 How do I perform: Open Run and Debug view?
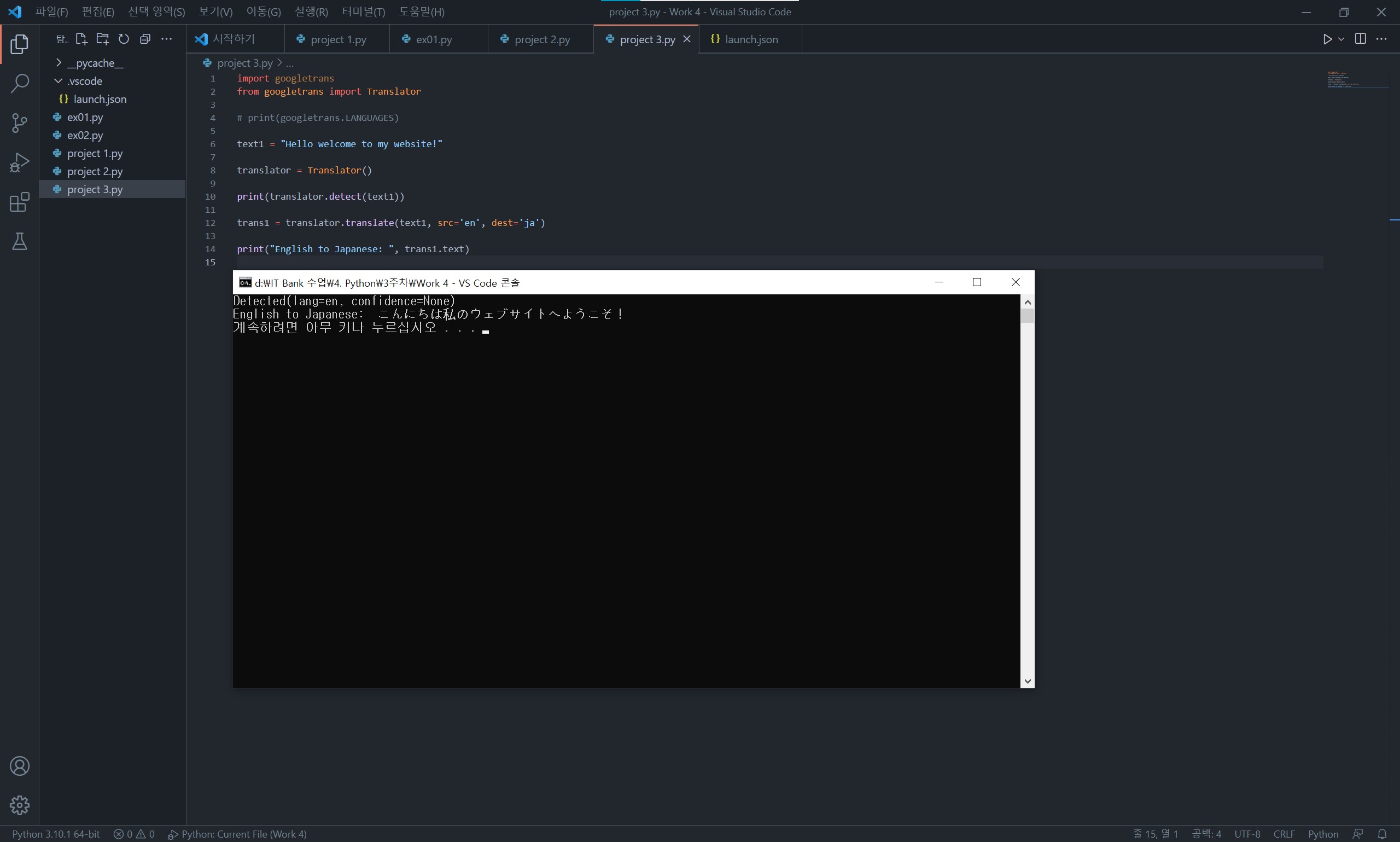click(19, 162)
